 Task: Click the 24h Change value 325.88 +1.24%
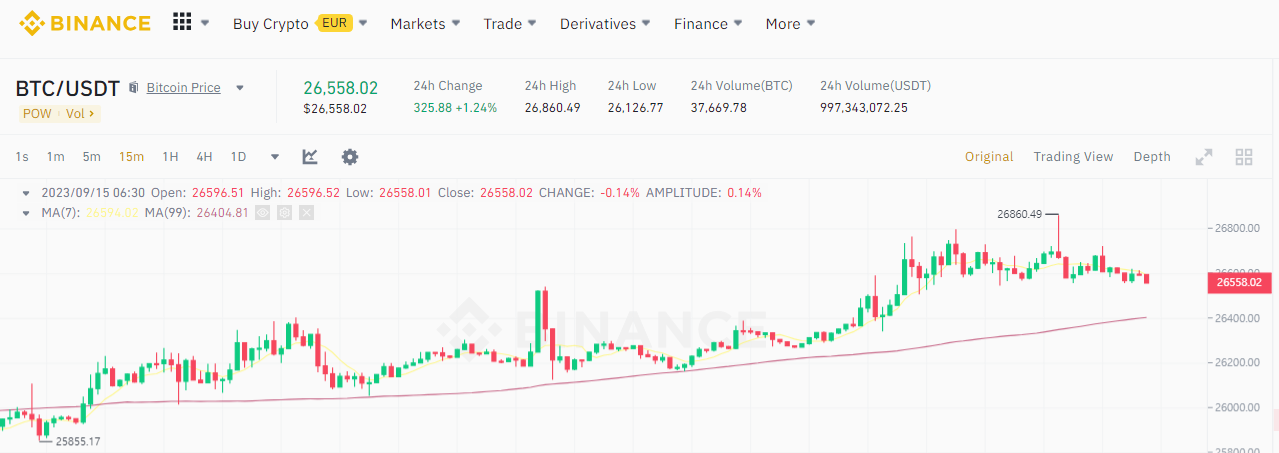pos(455,108)
